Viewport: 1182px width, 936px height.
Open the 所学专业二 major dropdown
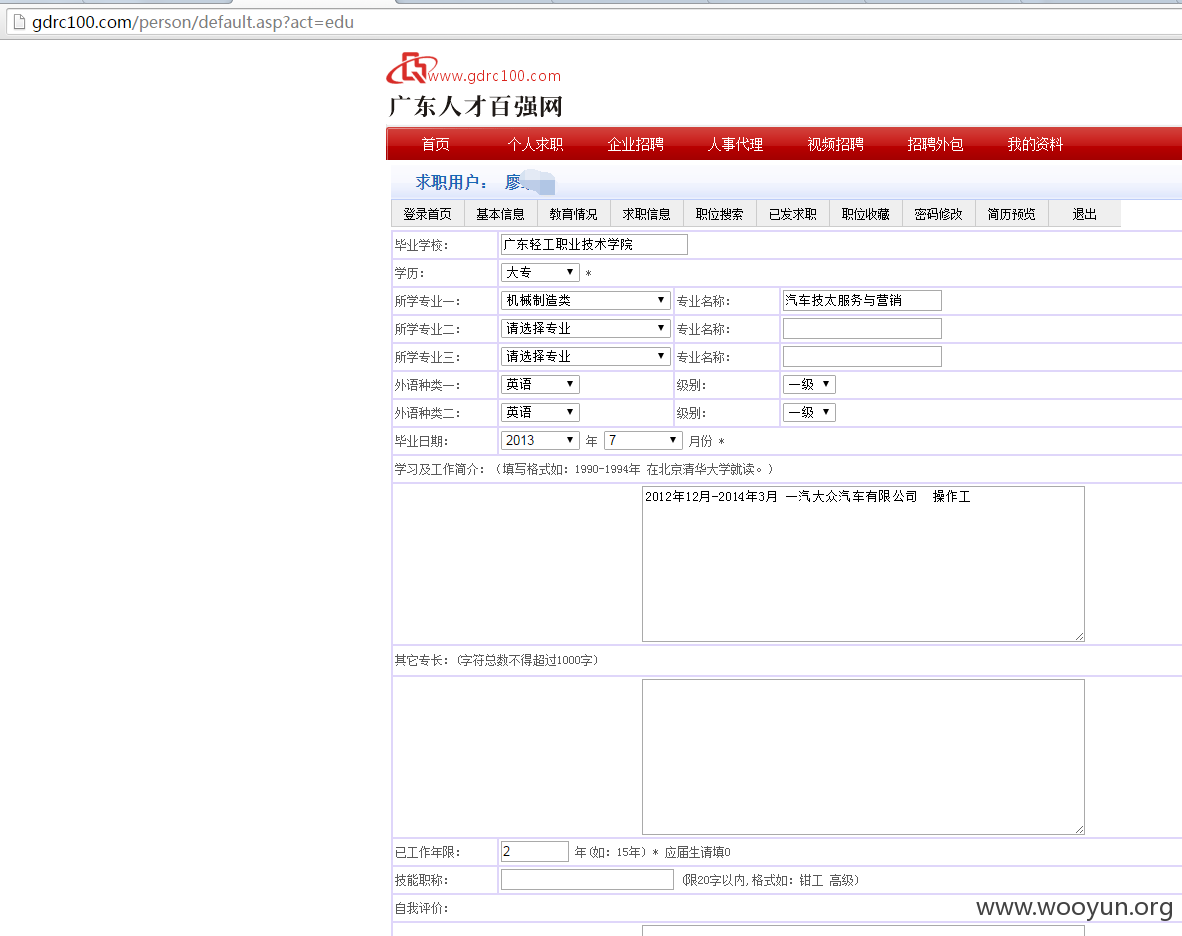point(585,328)
